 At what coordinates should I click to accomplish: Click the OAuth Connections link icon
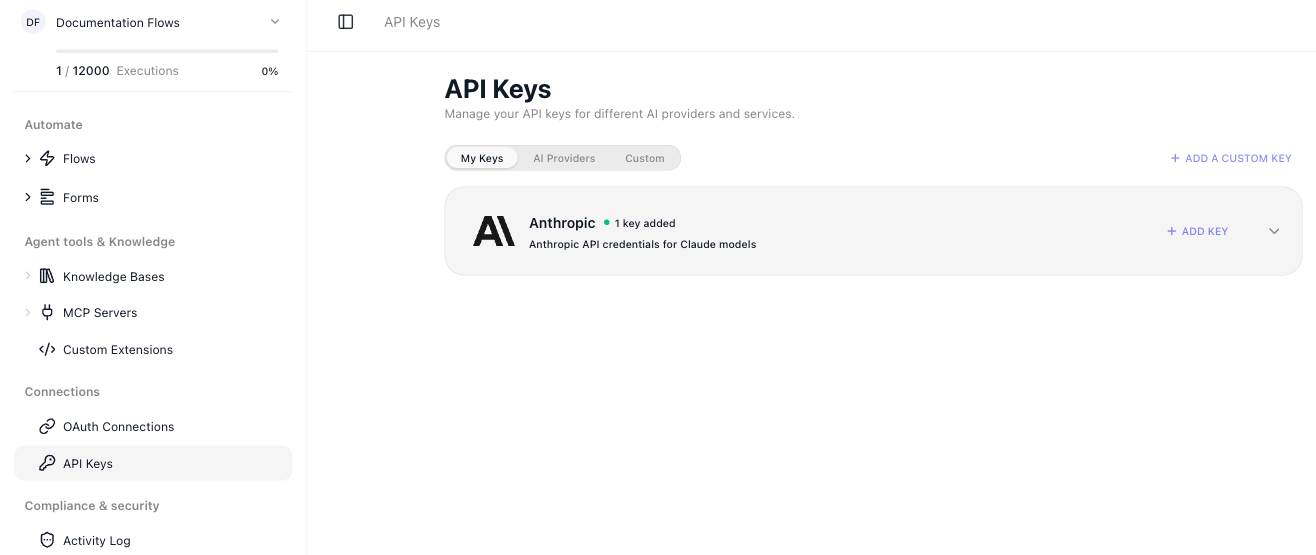pyautogui.click(x=47, y=426)
